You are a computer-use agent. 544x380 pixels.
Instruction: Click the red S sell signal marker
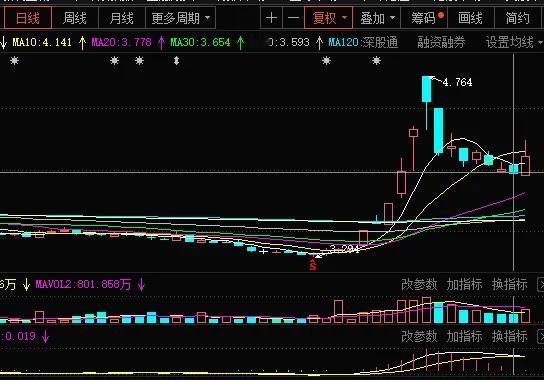pyautogui.click(x=313, y=266)
